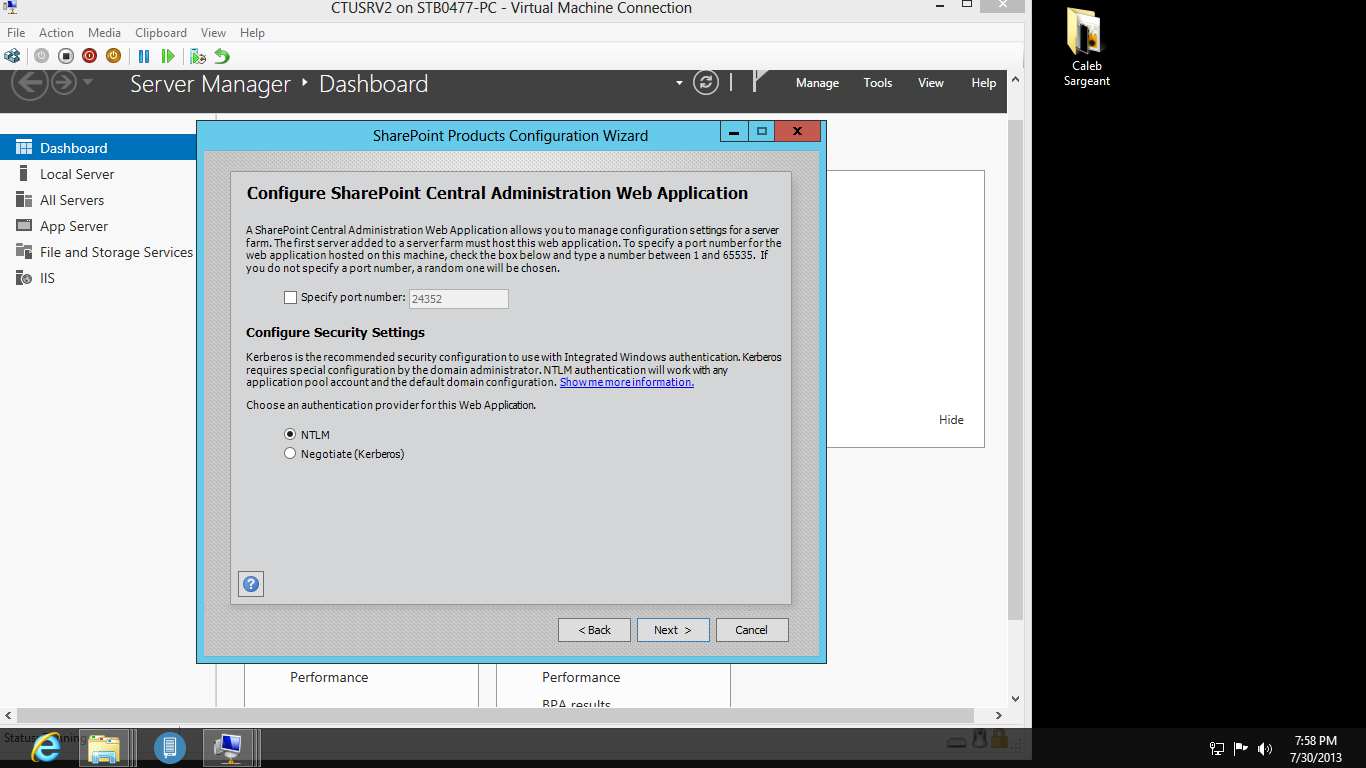Click the green Reset VM icon
Image resolution: width=1366 pixels, height=768 pixels.
(x=168, y=56)
